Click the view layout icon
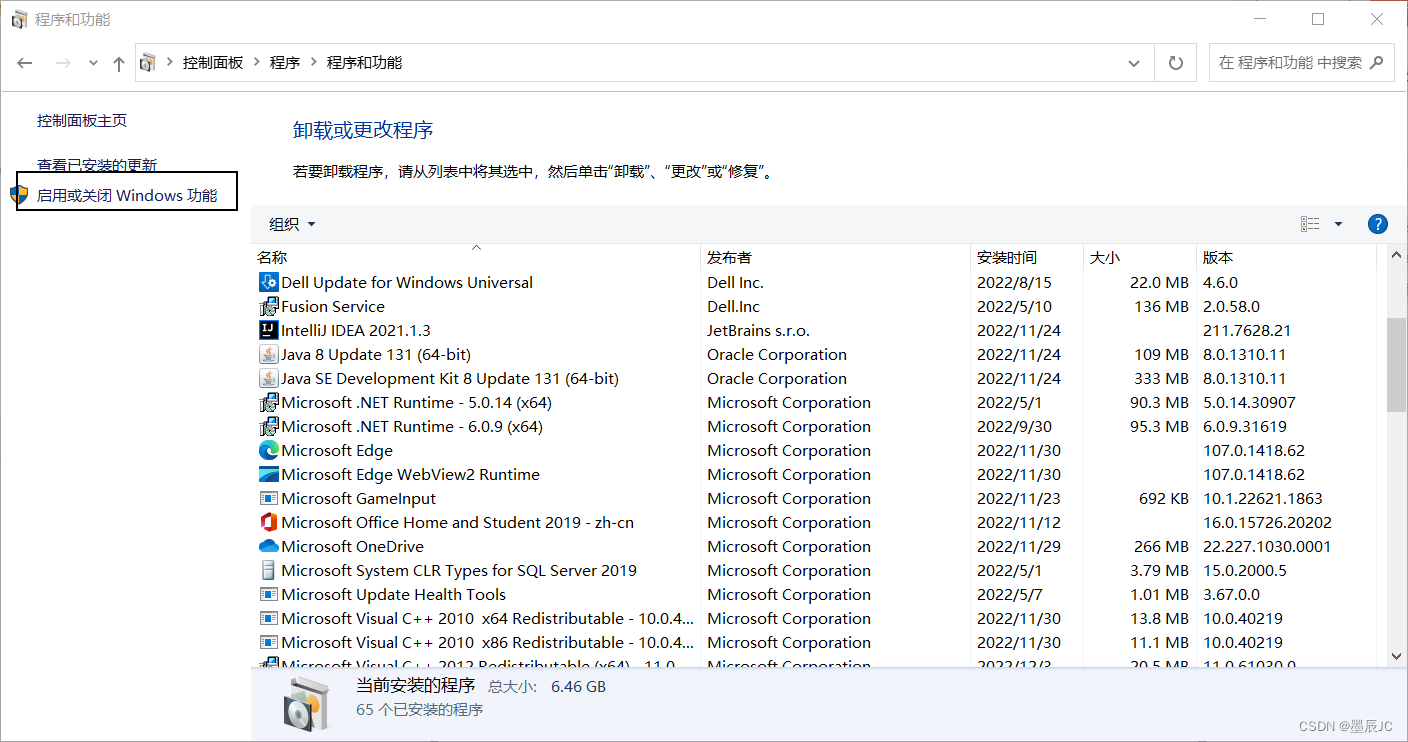The width and height of the screenshot is (1408, 742). click(x=1309, y=224)
